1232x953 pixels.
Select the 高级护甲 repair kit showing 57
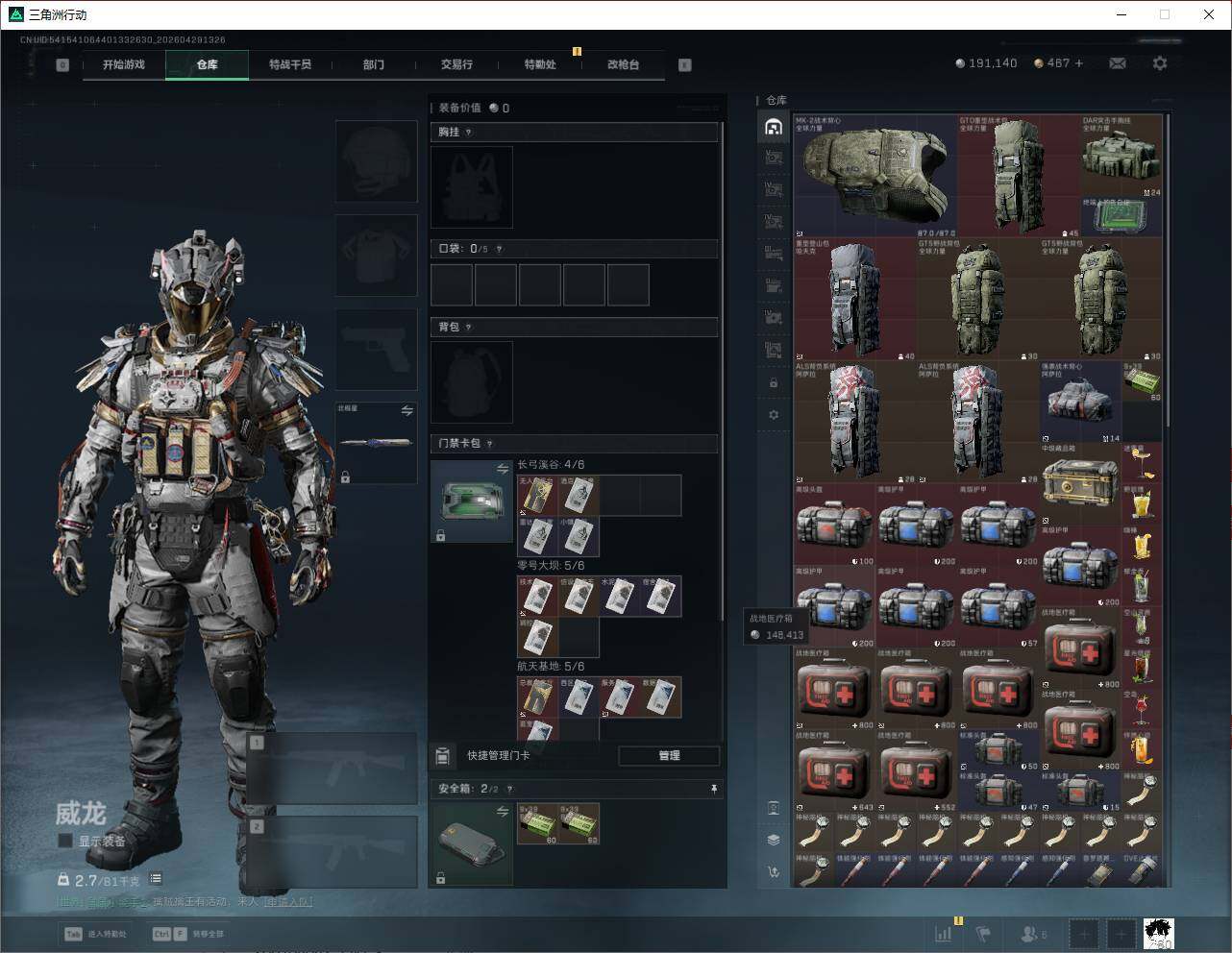point(999,606)
